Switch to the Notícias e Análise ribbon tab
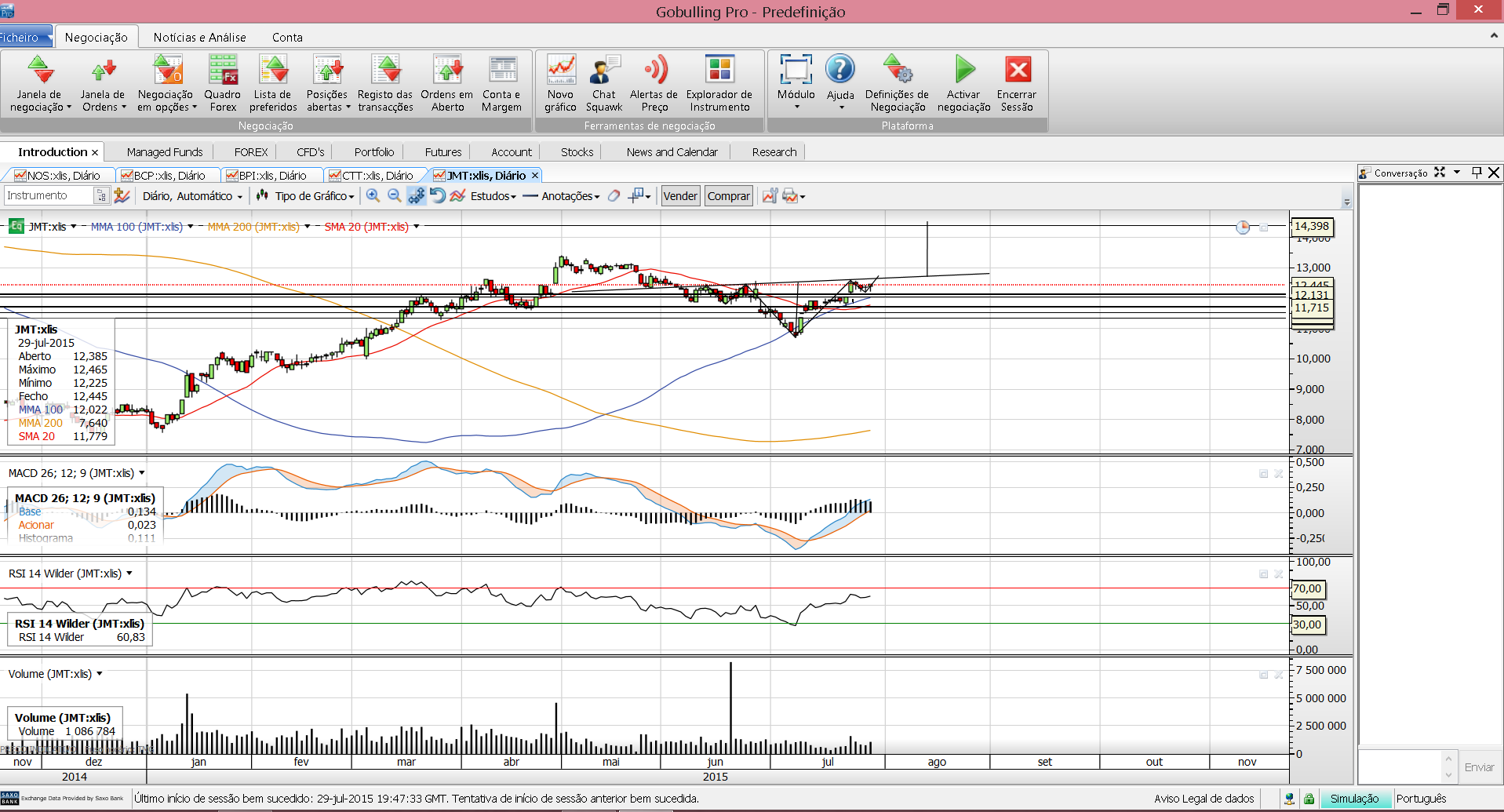 coord(199,37)
